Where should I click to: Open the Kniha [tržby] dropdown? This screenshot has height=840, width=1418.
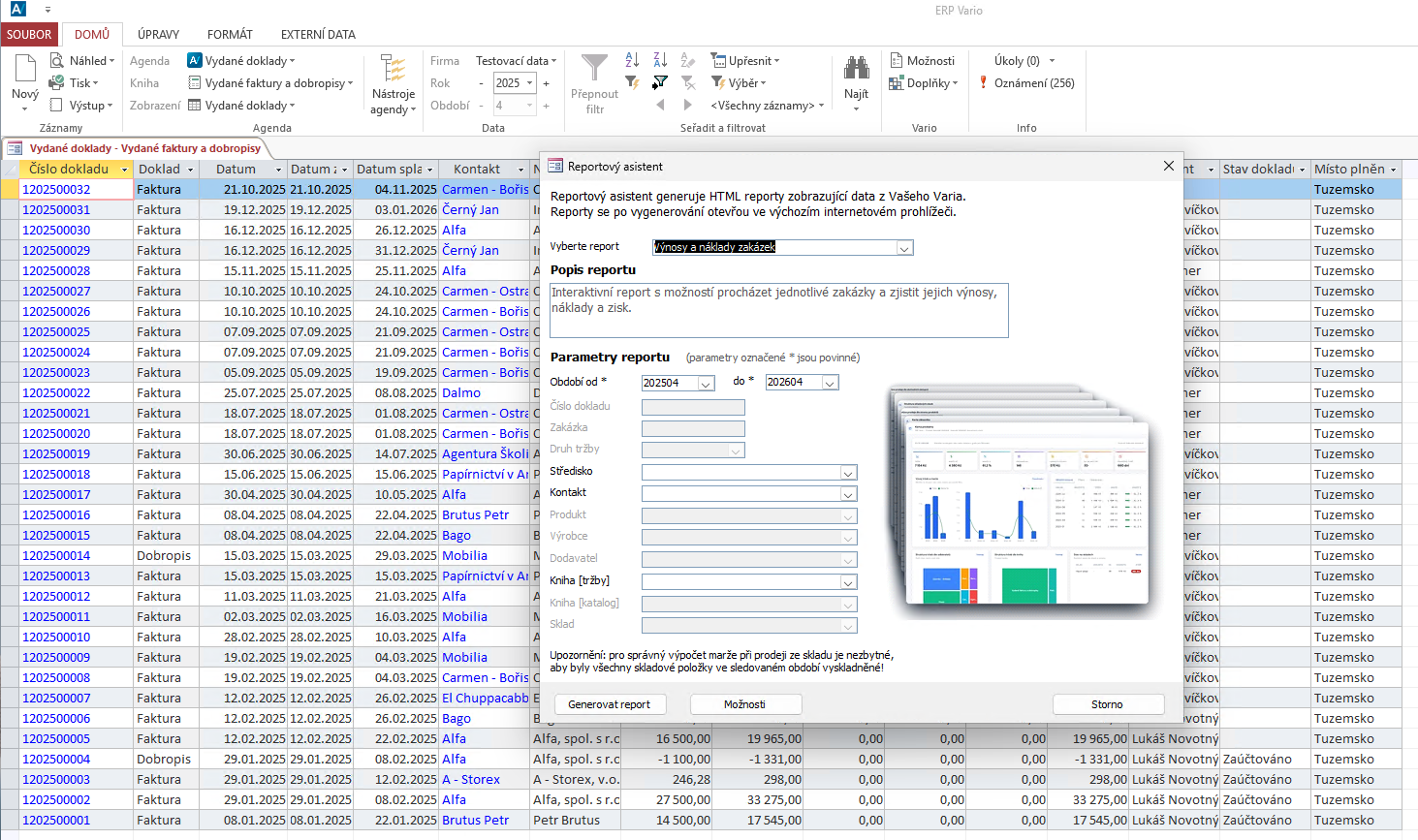click(848, 582)
